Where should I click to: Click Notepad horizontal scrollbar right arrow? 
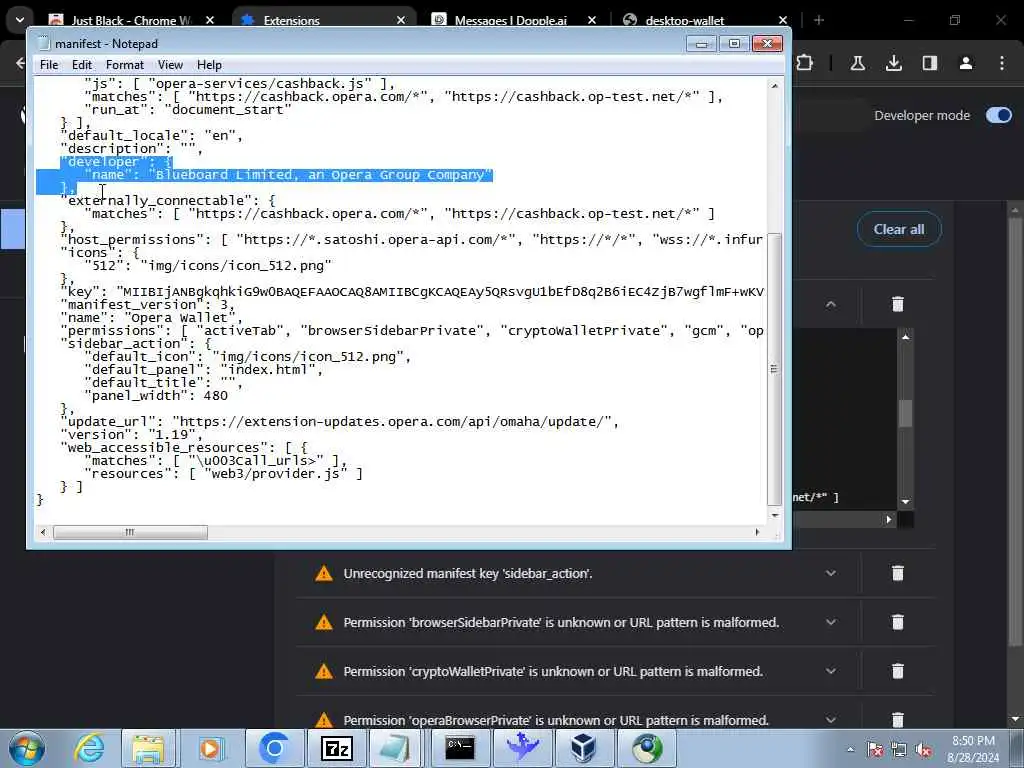tap(758, 532)
